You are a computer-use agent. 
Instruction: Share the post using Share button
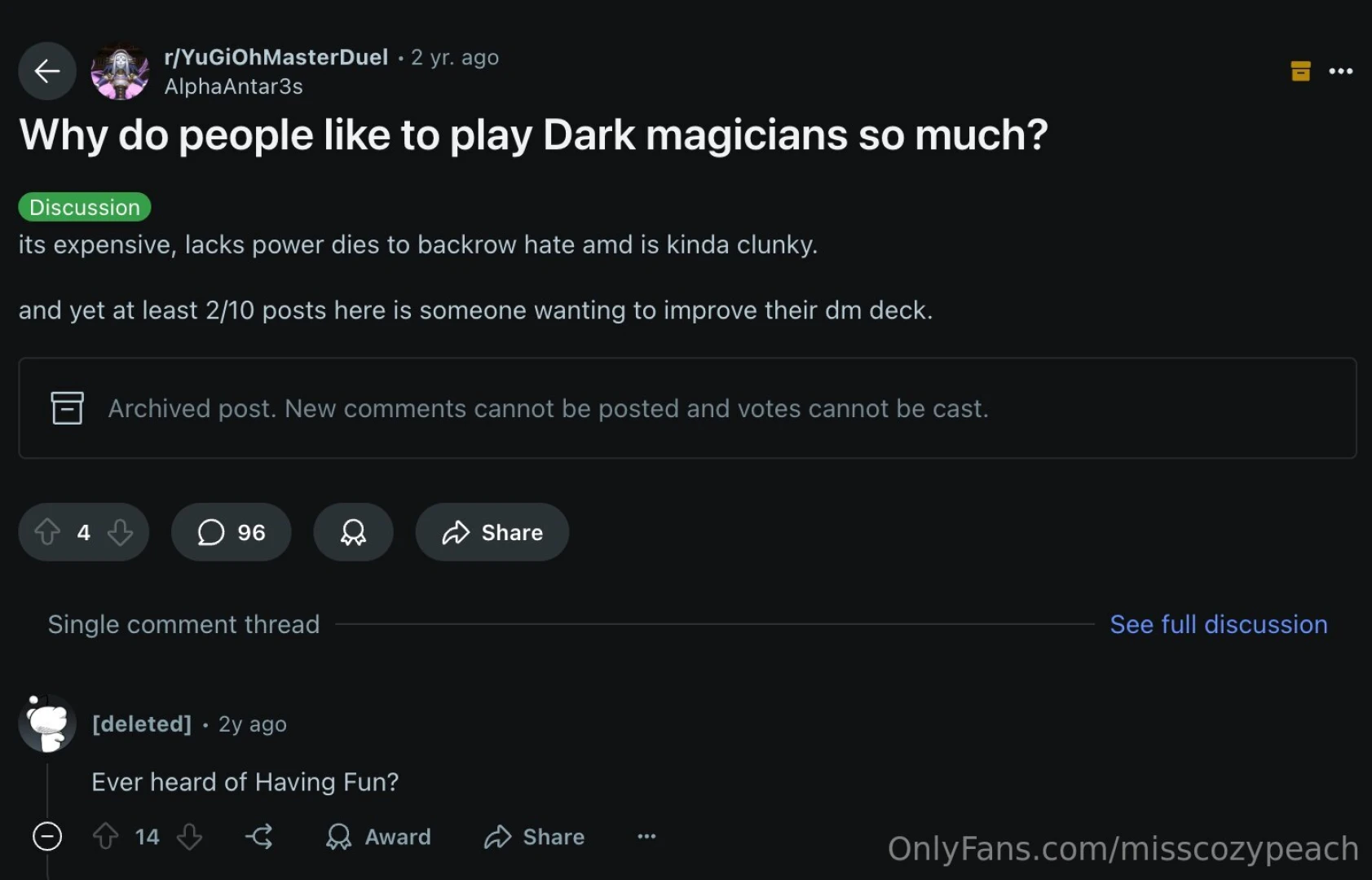tap(492, 532)
